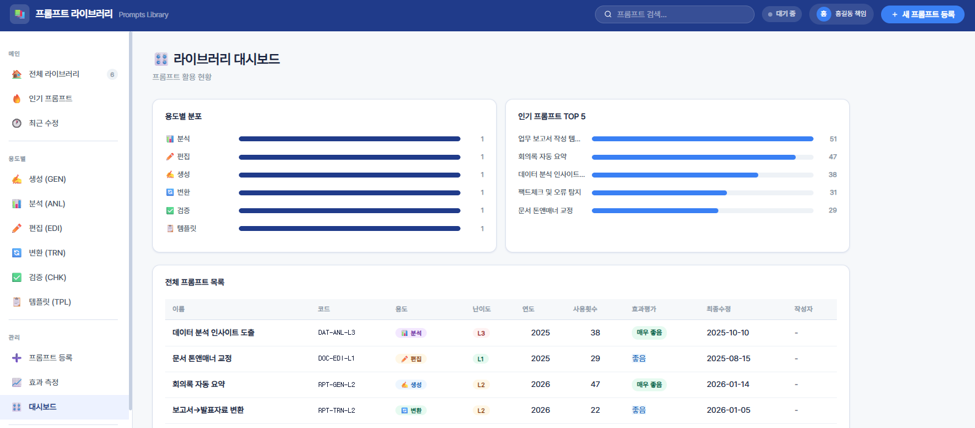
Task: Click the 난이도 column header
Action: coord(482,309)
